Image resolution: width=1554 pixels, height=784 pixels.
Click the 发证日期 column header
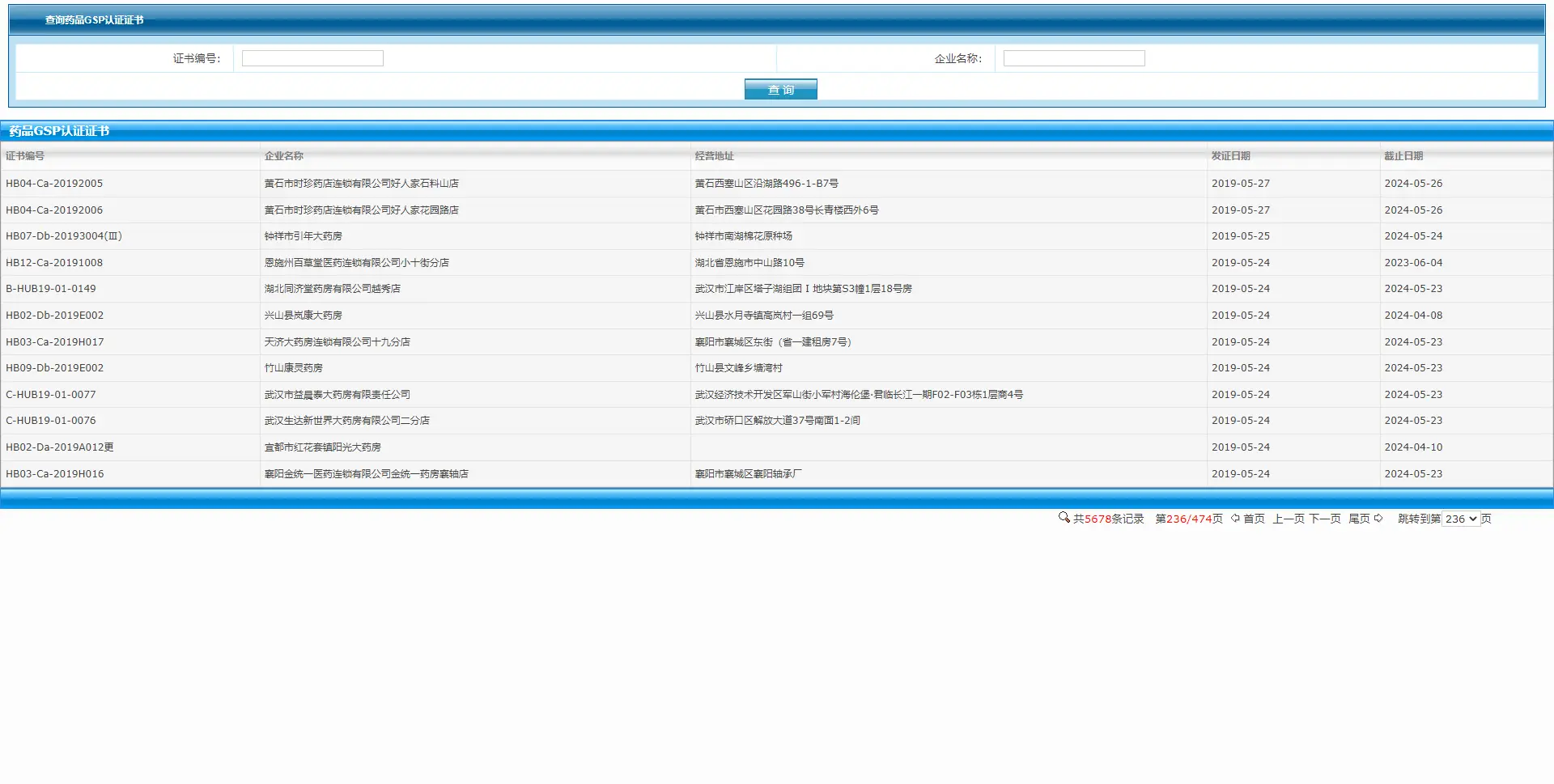[1230, 156]
